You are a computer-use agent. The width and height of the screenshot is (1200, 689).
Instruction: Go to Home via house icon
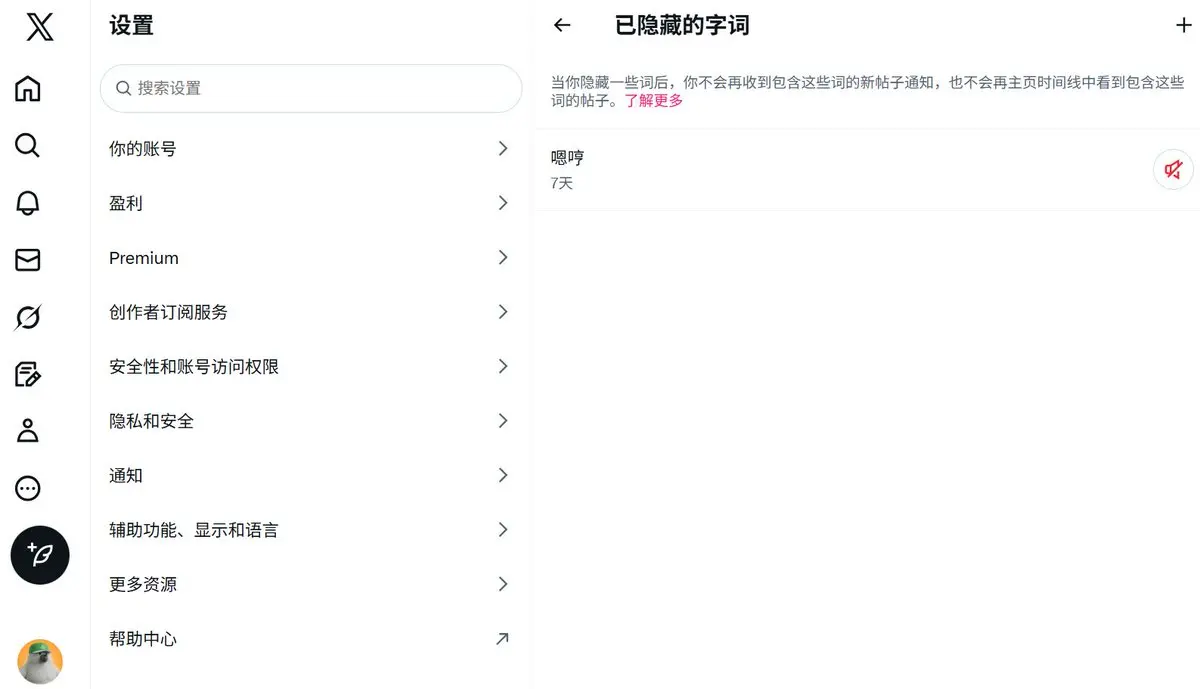pos(28,89)
